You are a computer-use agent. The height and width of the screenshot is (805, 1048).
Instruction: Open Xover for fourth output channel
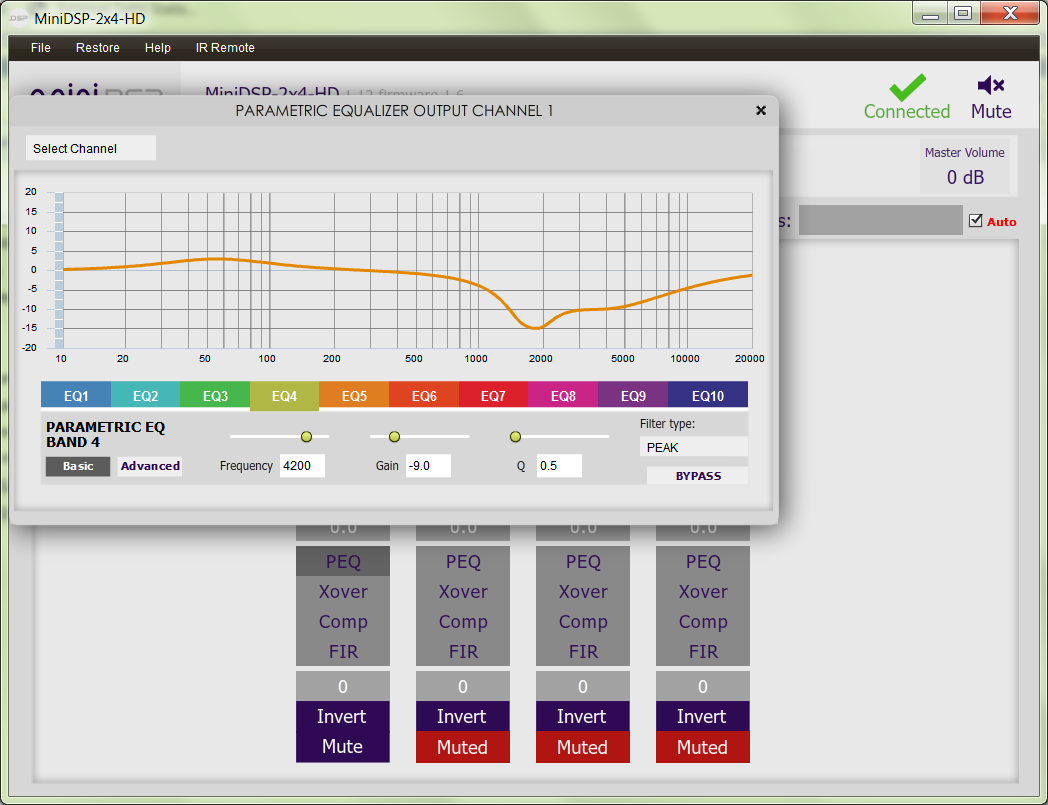click(x=703, y=592)
